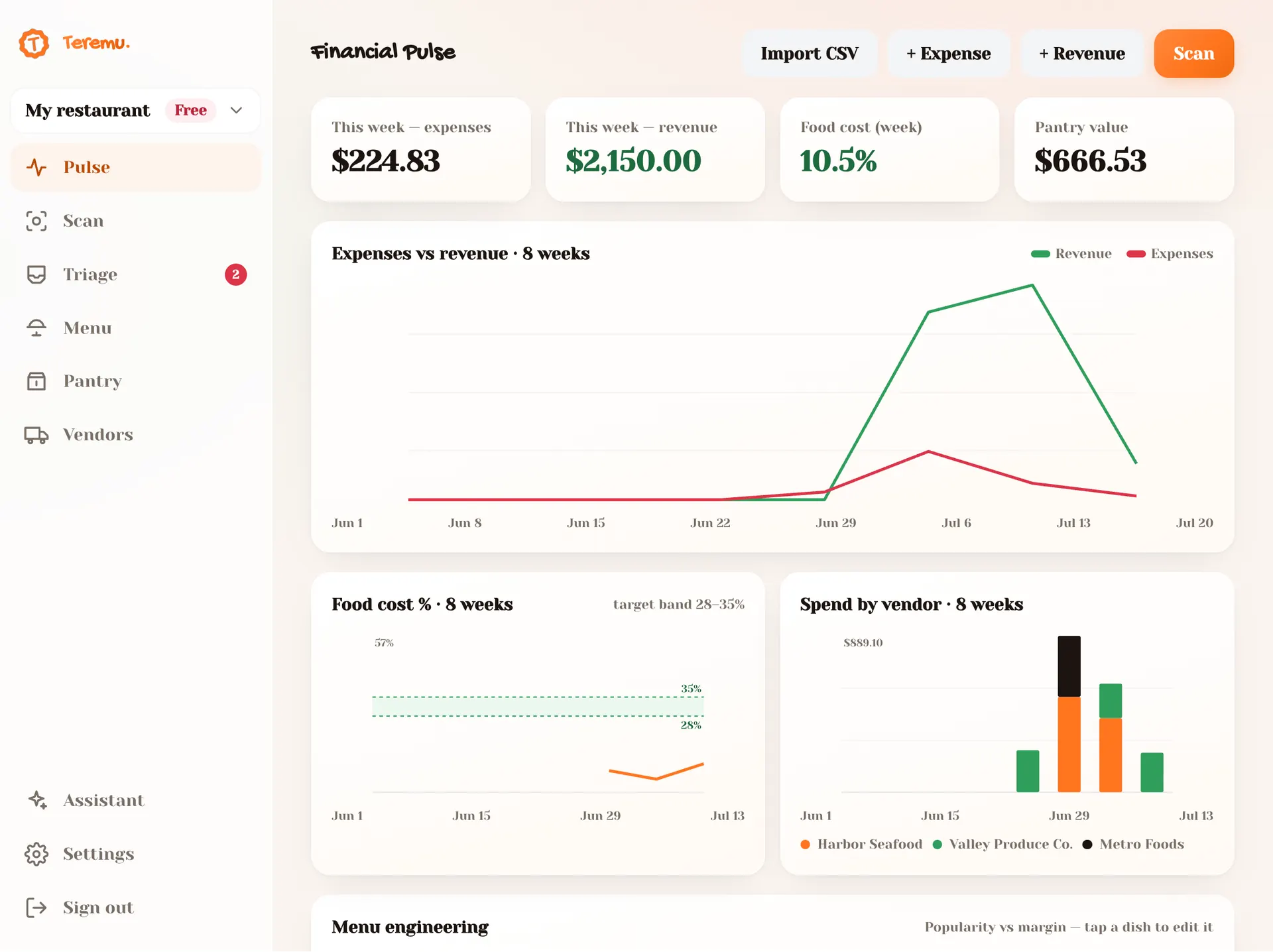Expand the My restaurant dropdown chevron
This screenshot has width=1273, height=952.
(236, 110)
